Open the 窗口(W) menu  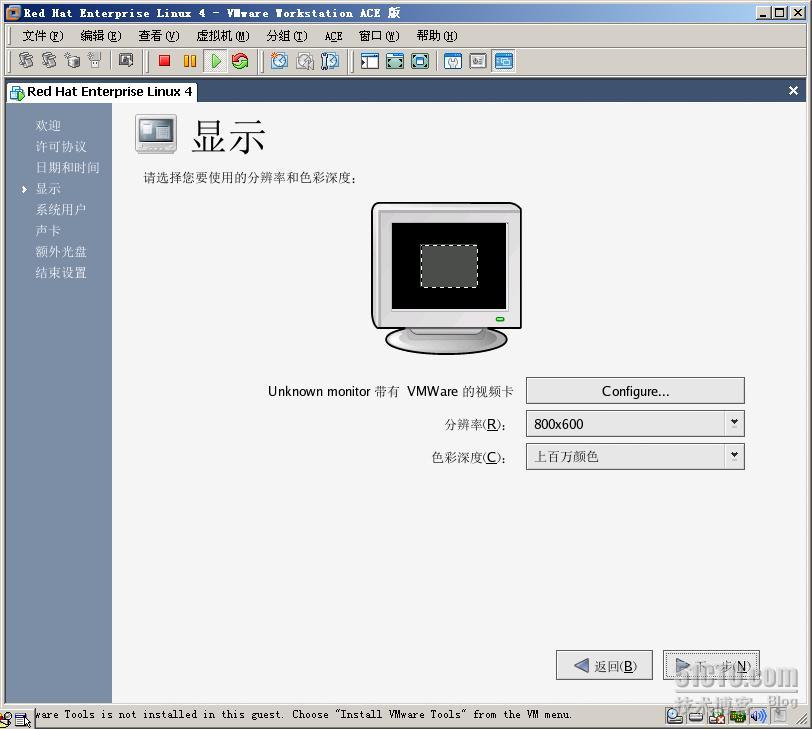point(379,36)
